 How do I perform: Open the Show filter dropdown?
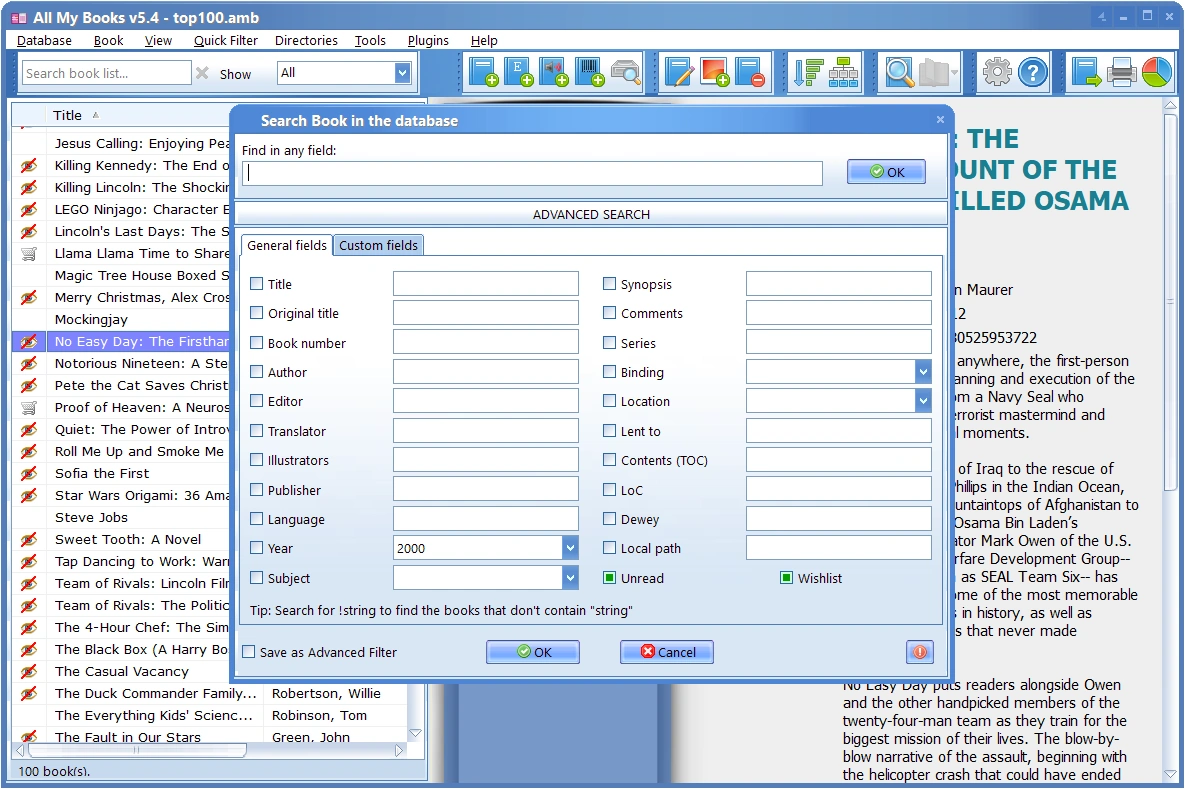click(402, 73)
